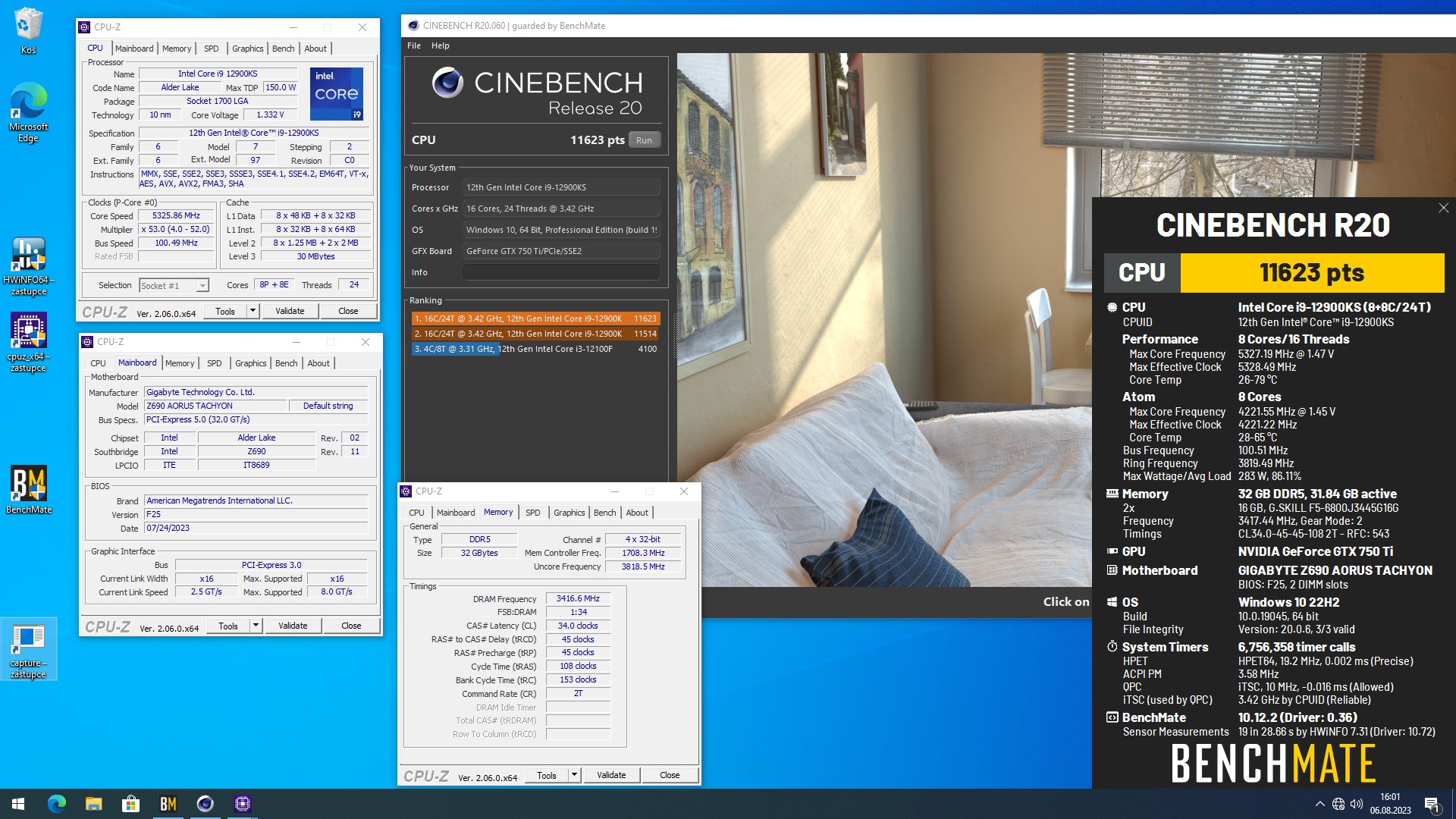Open network status tray icon

[x=1338, y=804]
